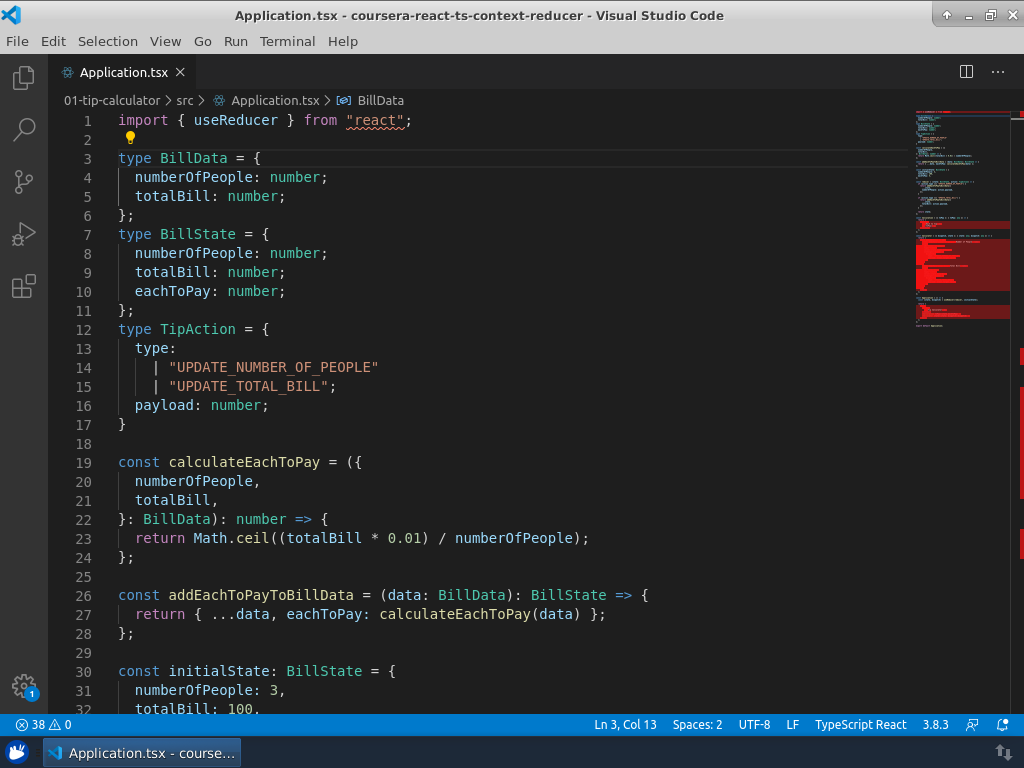Click the minimap code overview
Viewport: 1024px width, 768px height.
point(962,220)
